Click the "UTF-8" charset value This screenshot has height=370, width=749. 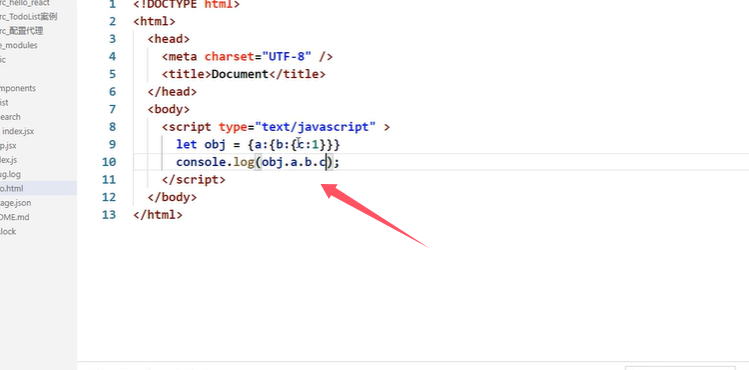coord(287,56)
